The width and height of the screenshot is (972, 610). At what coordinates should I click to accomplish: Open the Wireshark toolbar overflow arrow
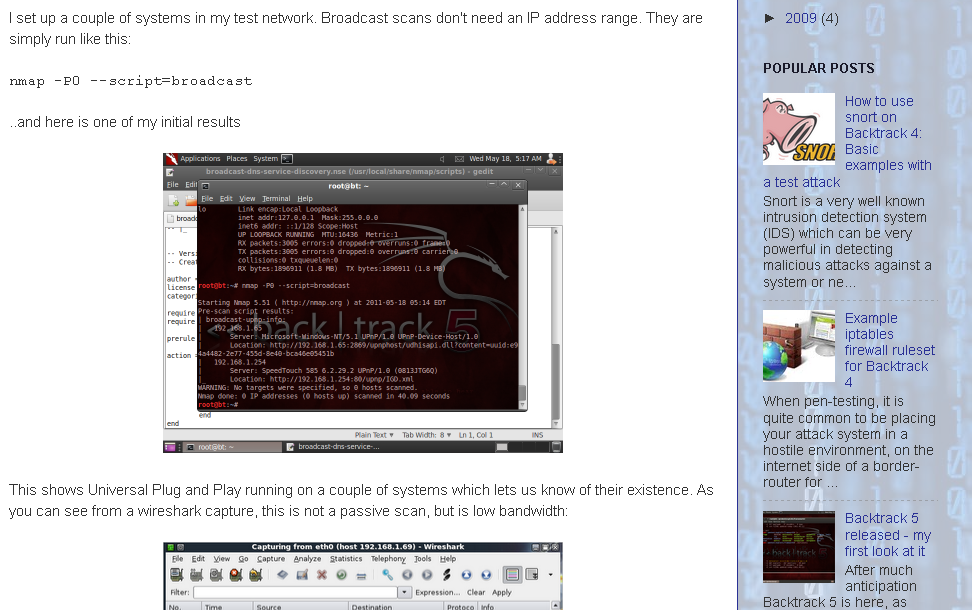click(550, 575)
